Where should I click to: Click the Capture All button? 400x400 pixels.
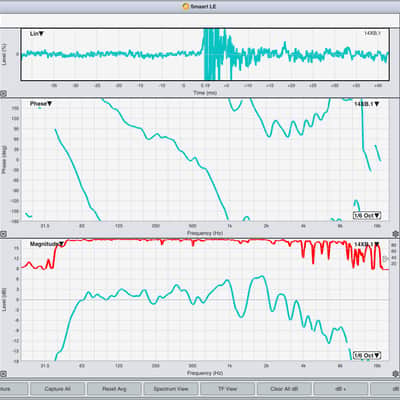point(57,389)
